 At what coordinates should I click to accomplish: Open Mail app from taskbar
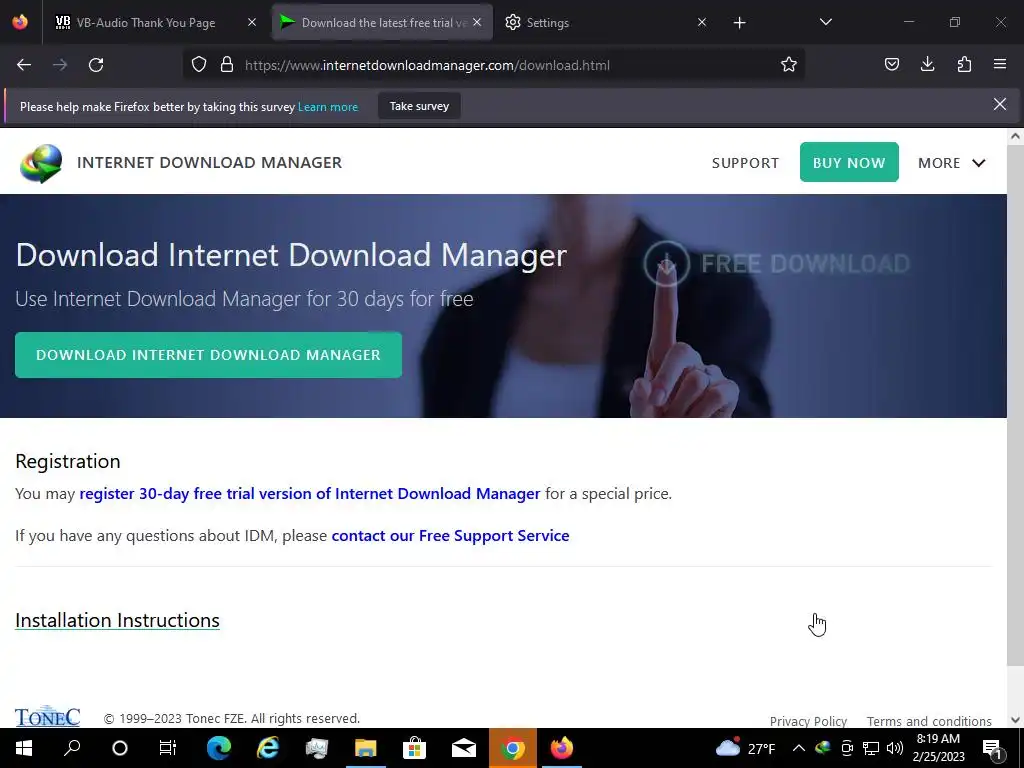464,748
